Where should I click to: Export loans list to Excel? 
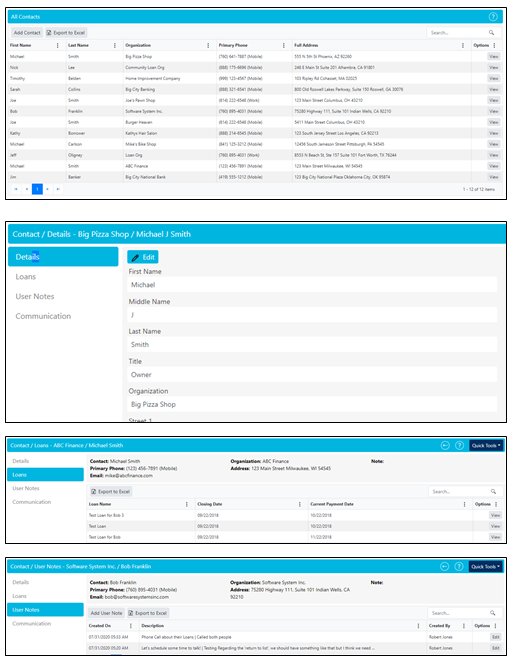pos(111,492)
